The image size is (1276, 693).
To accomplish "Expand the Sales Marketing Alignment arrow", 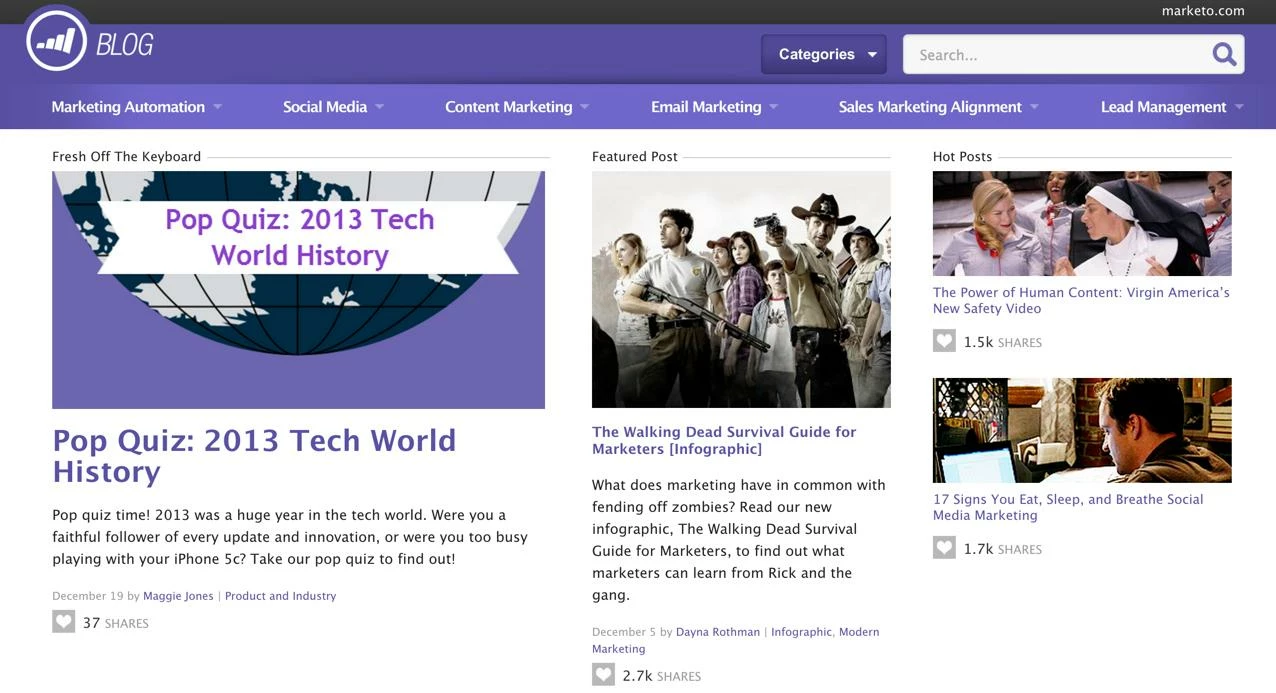I will point(1034,107).
